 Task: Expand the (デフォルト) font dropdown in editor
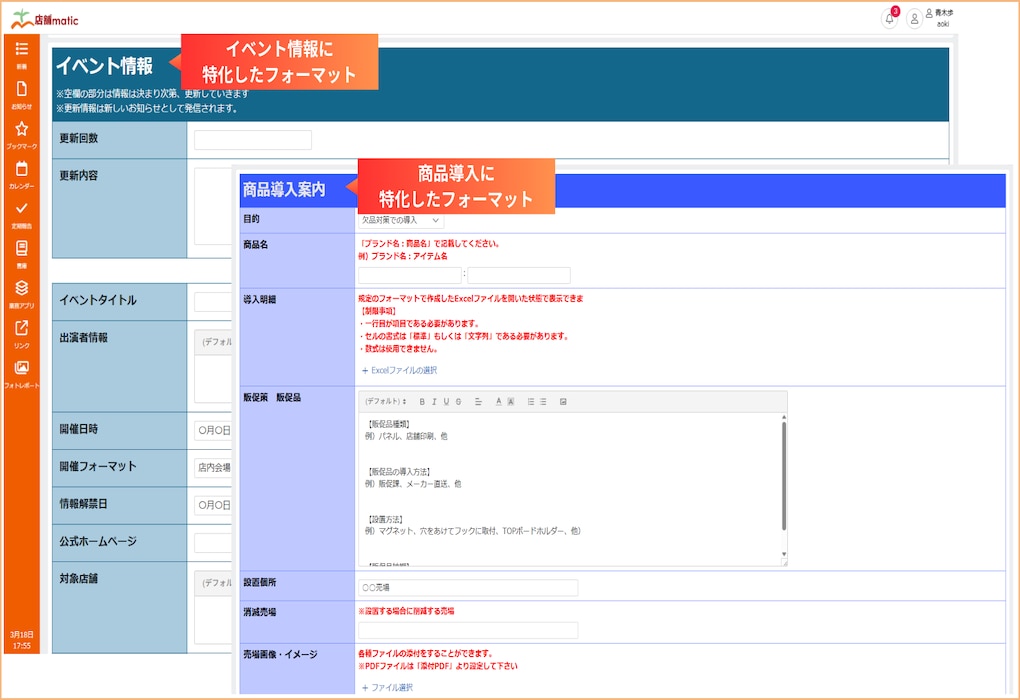(385, 402)
